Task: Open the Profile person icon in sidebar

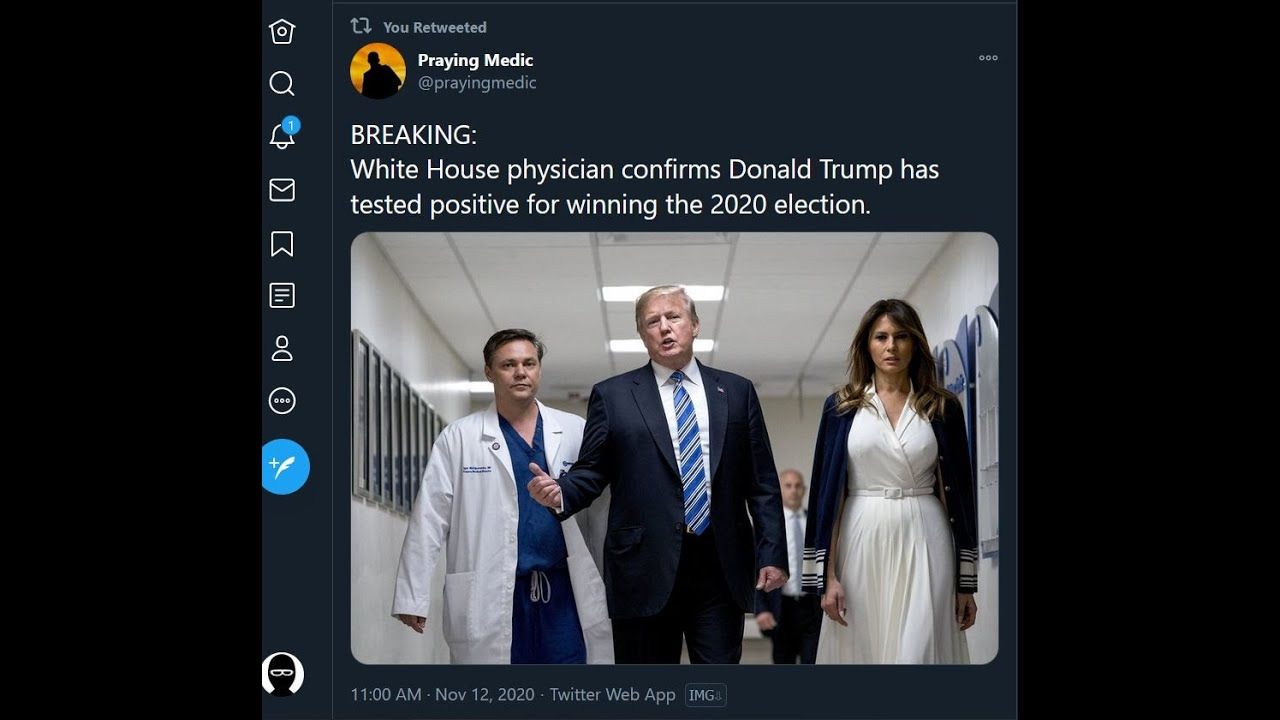Action: pyautogui.click(x=282, y=348)
